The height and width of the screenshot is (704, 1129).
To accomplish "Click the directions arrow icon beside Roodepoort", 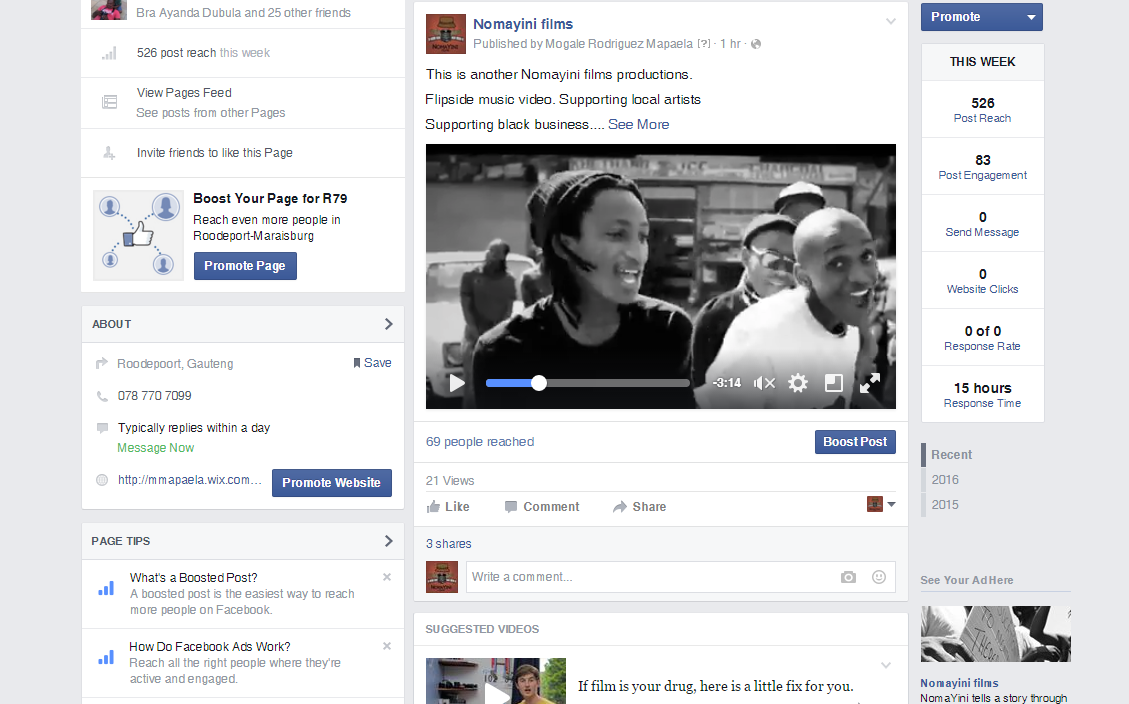I will coord(102,364).
